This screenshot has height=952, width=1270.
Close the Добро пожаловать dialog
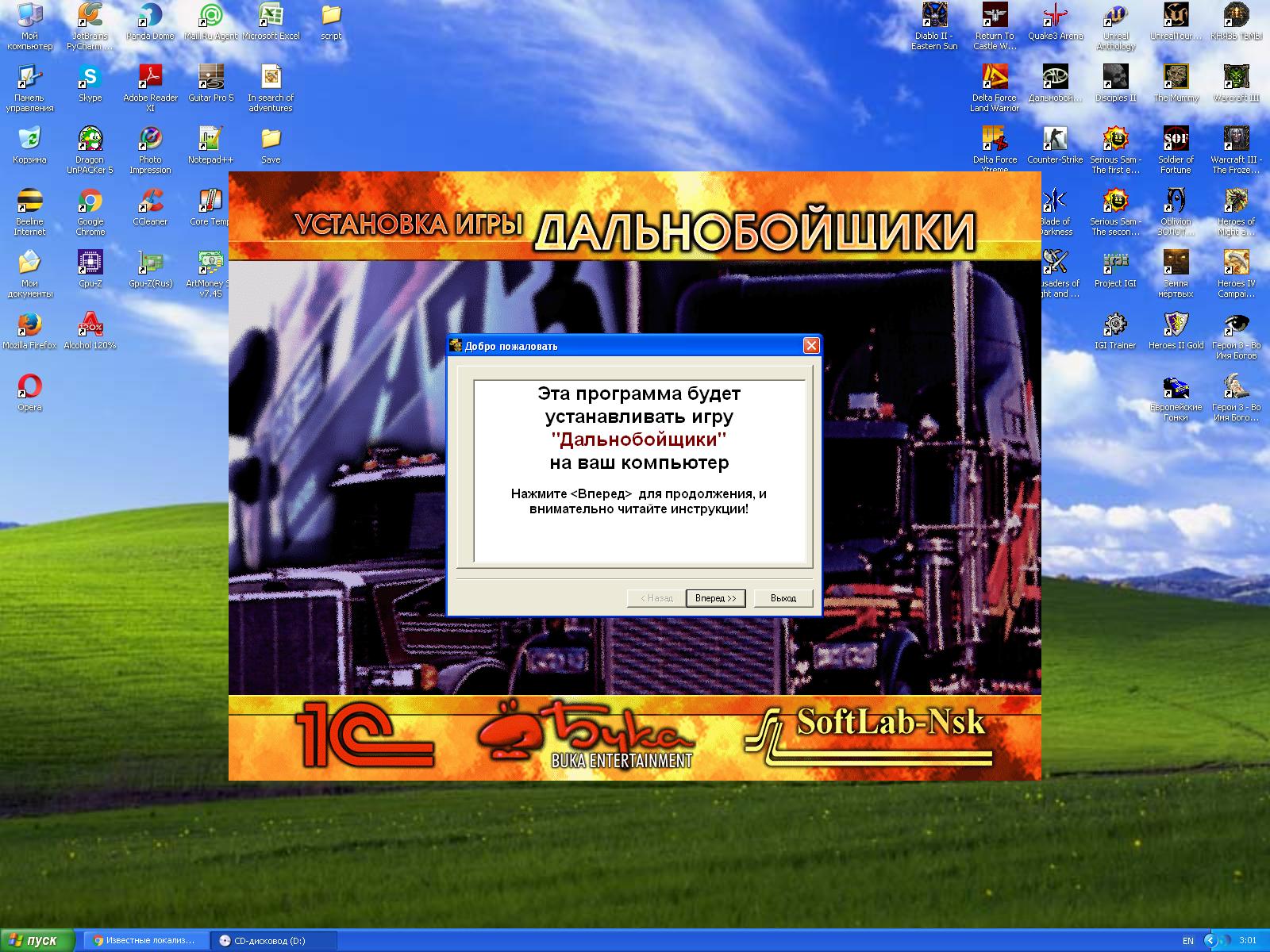810,345
